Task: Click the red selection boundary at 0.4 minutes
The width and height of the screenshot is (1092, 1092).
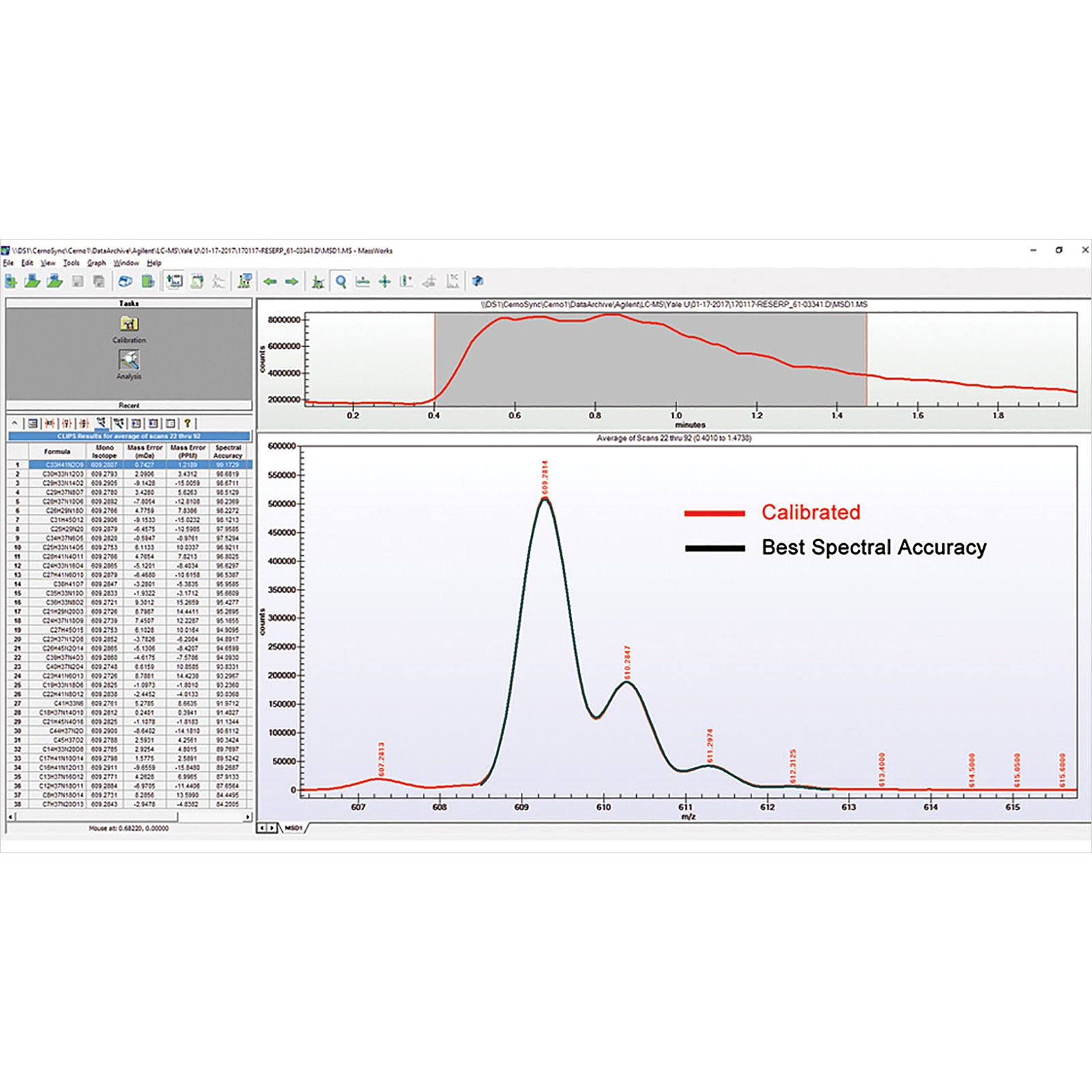Action: point(435,360)
